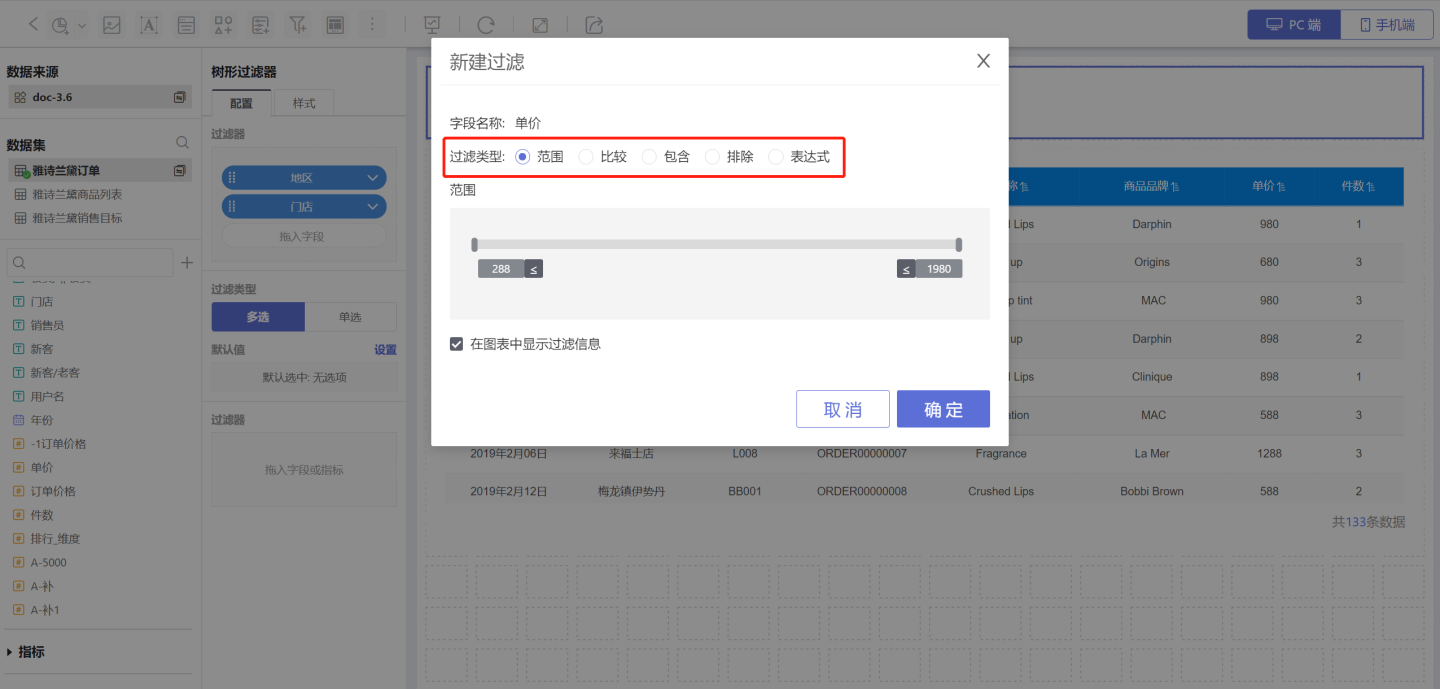This screenshot has width=1440, height=689.
Task: Click the refresh icon in toolbar
Action: (486, 25)
